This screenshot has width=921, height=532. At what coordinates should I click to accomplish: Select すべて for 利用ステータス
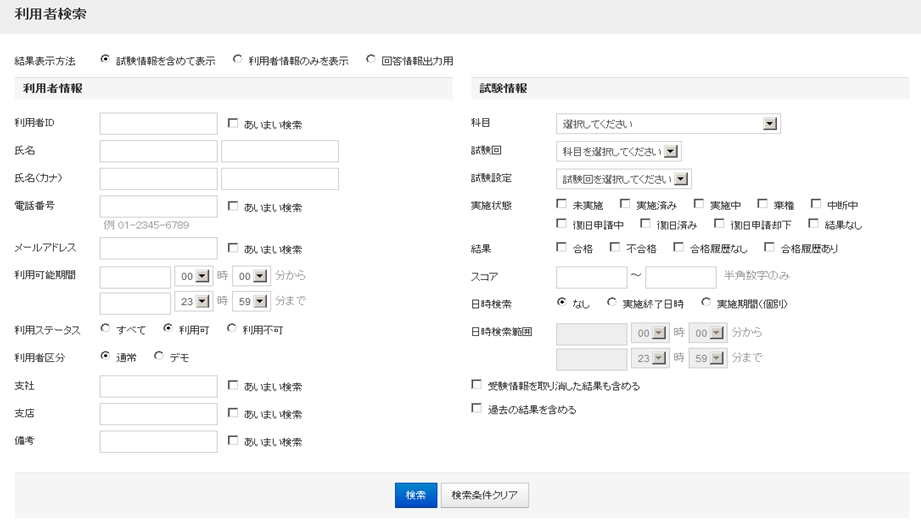tap(106, 328)
